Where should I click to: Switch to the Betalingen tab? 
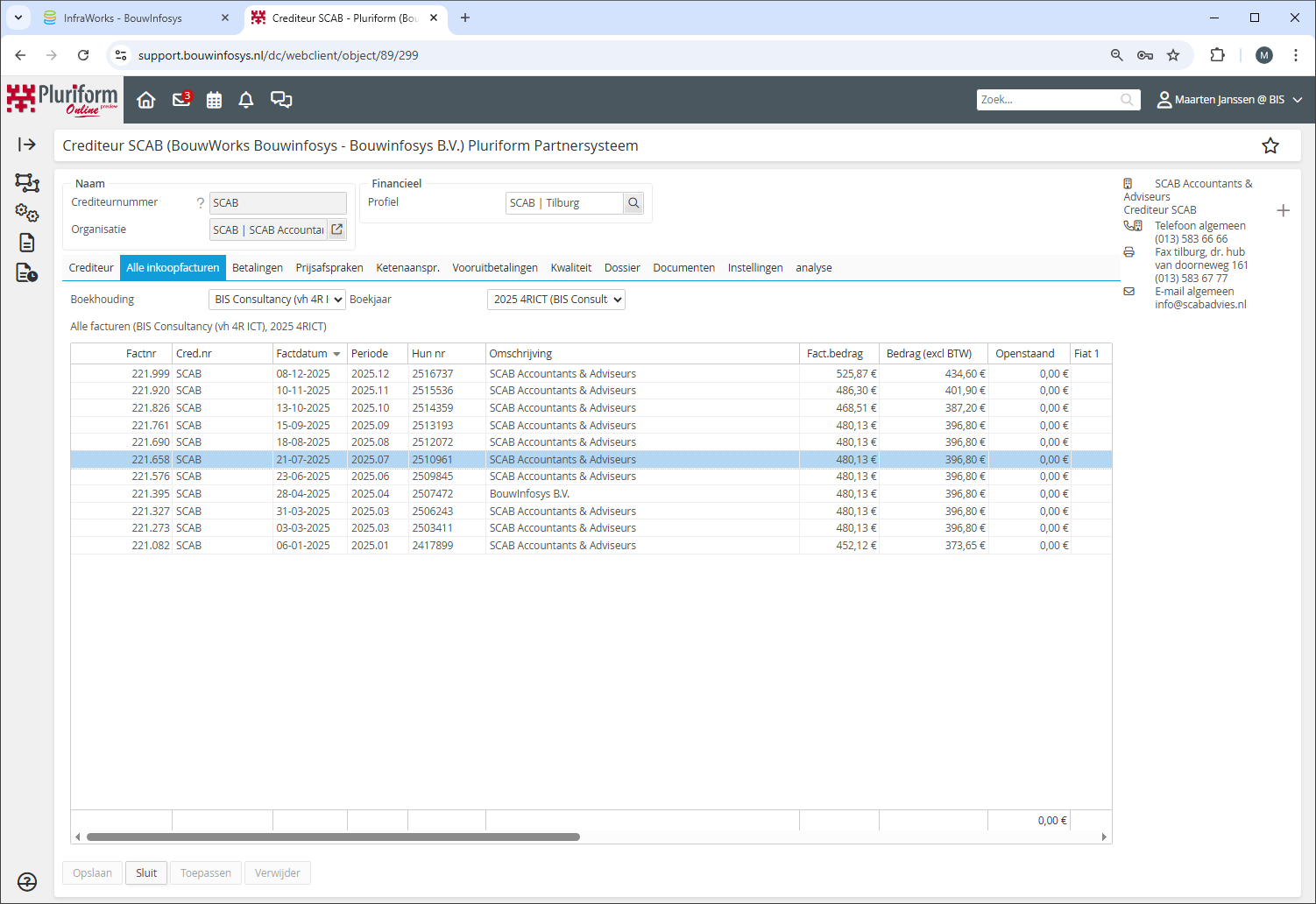[x=258, y=268]
